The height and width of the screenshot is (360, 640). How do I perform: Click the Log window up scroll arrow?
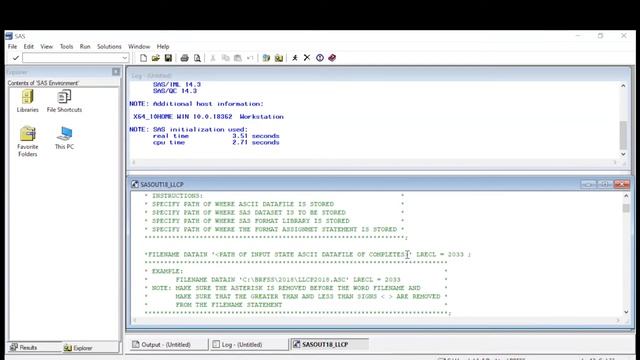pyautogui.click(x=623, y=86)
